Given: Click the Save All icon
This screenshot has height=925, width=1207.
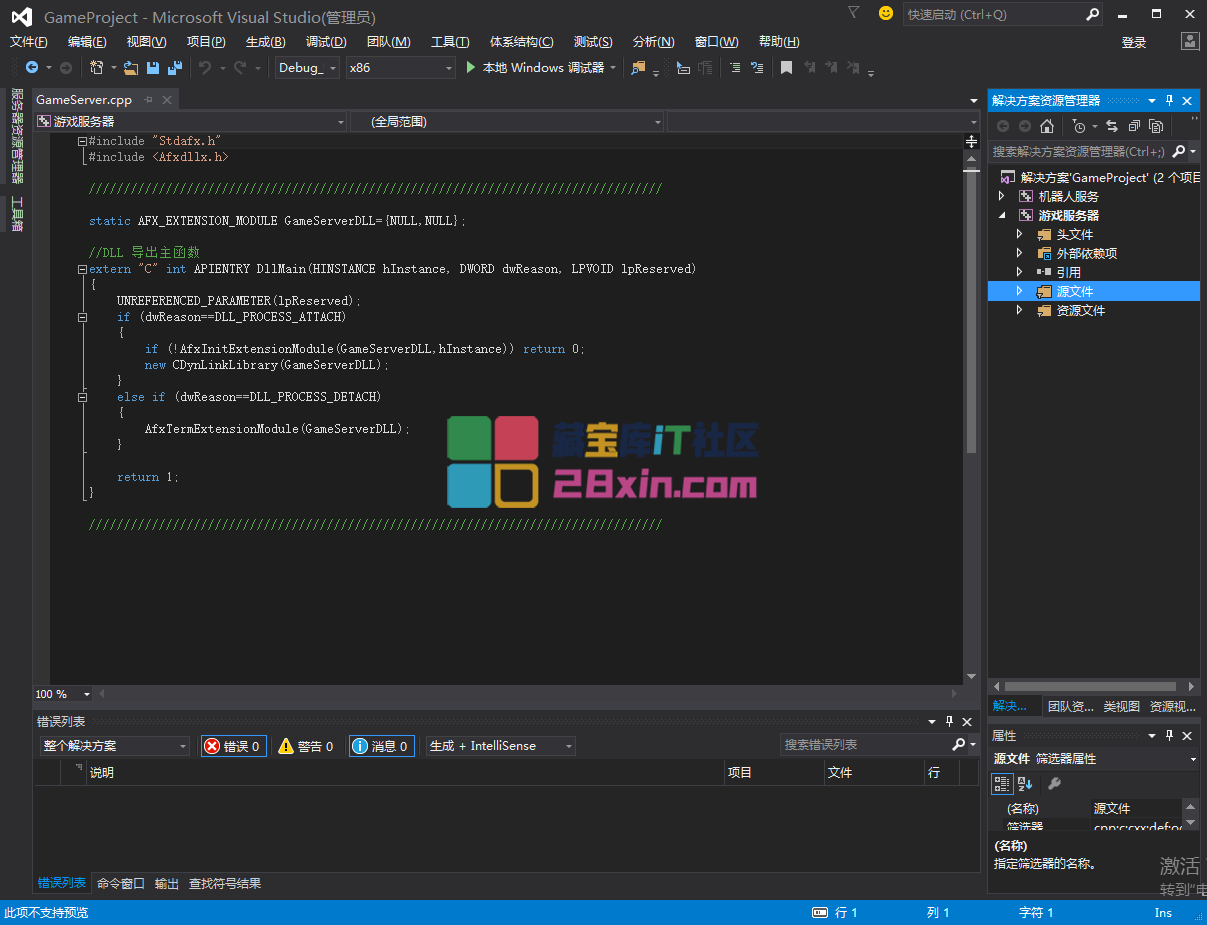Looking at the screenshot, I should coord(175,67).
